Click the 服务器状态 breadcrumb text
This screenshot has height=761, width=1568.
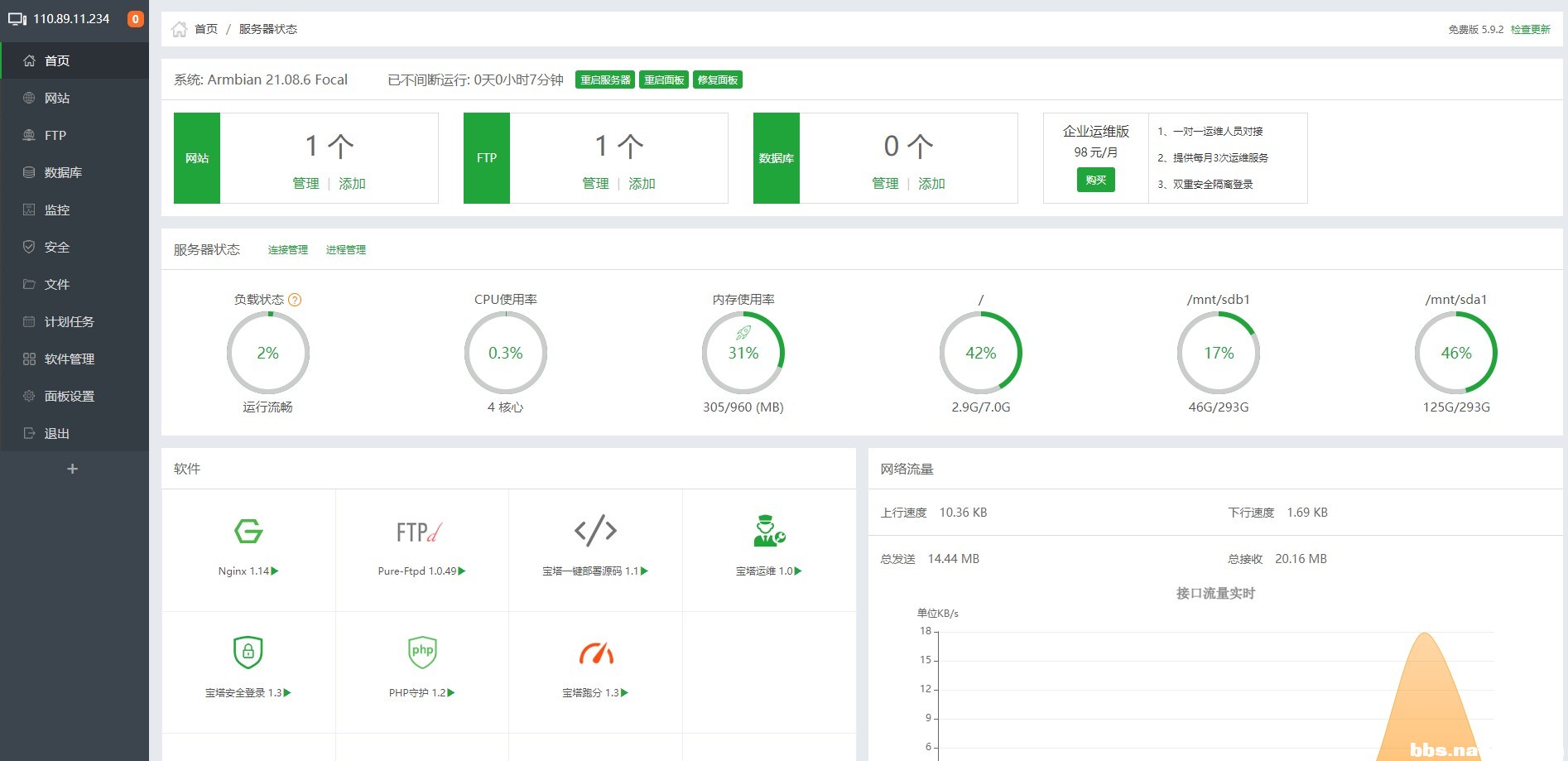268,29
